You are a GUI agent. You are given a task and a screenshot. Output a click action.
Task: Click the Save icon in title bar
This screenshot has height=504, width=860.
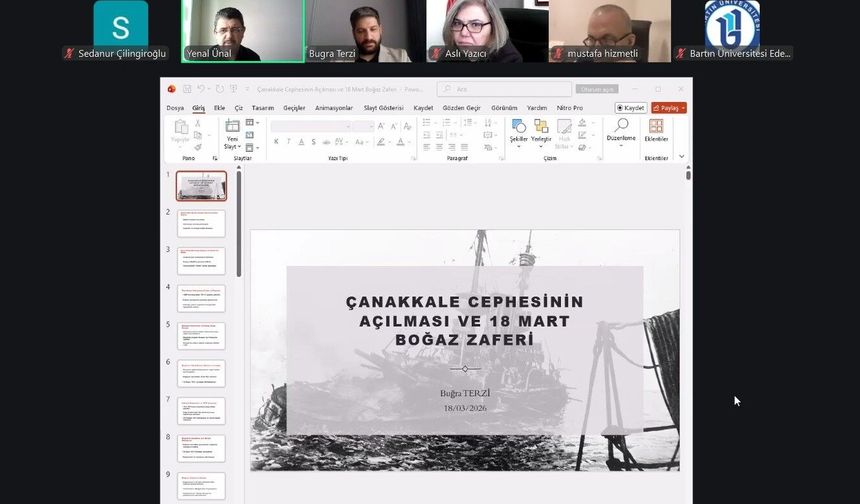tap(185, 89)
